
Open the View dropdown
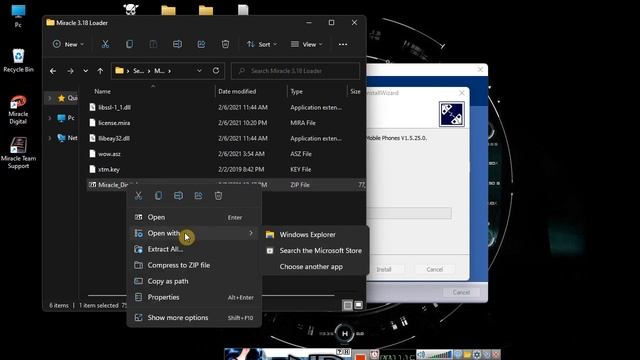click(x=307, y=44)
